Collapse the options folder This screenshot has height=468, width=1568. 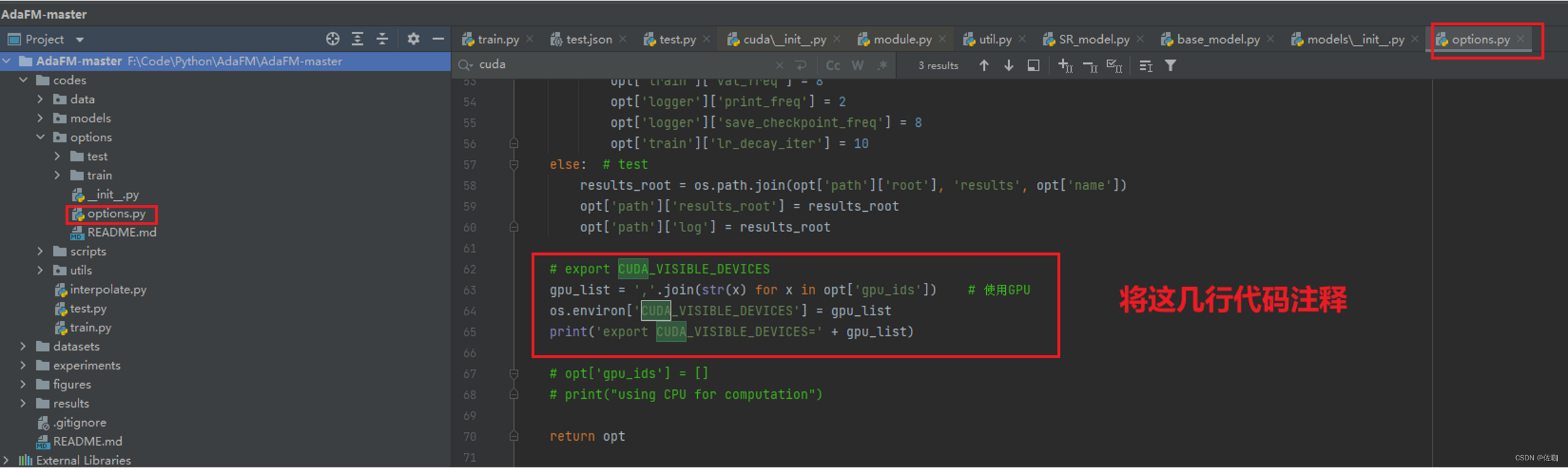[x=40, y=138]
